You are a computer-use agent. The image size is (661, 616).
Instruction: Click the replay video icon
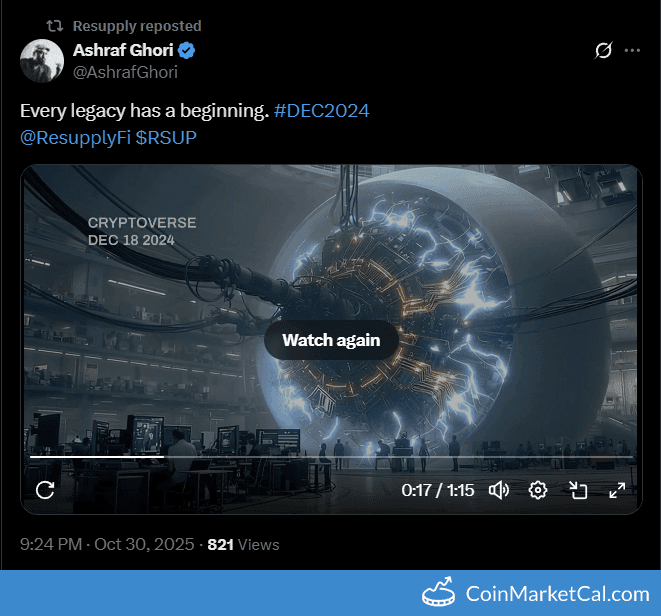[x=45, y=490]
